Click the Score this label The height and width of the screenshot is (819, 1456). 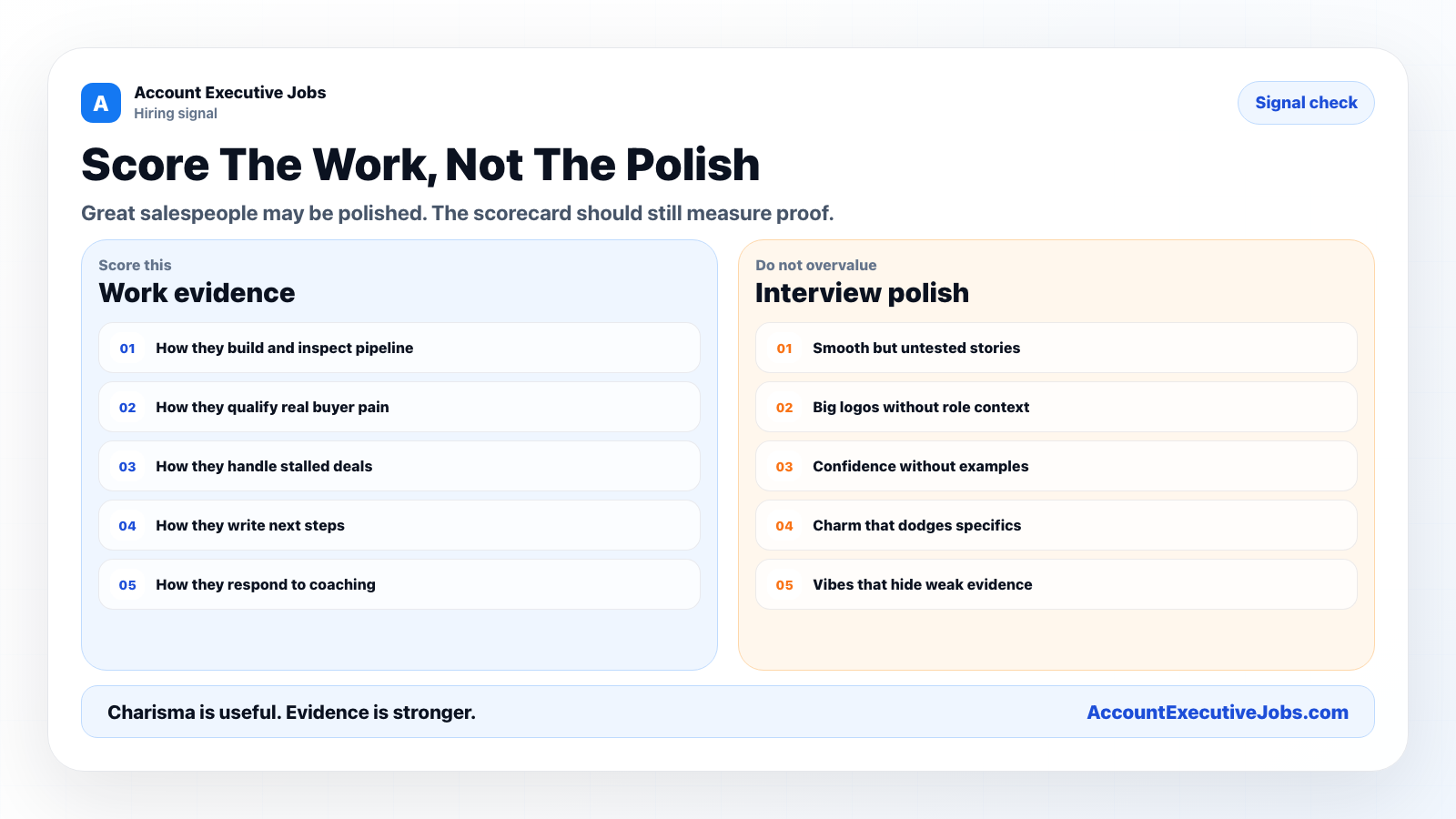click(x=135, y=265)
